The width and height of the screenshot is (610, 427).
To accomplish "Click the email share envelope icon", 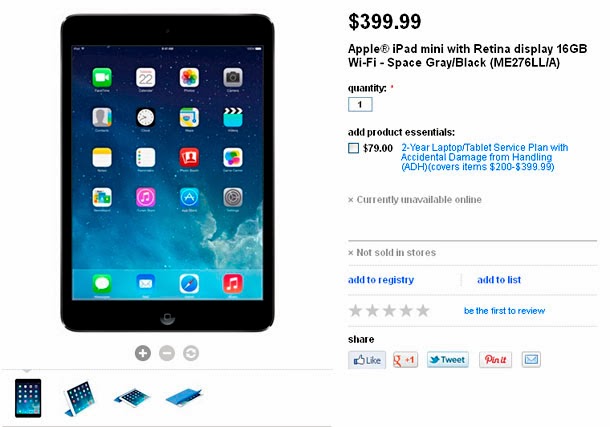I will pos(531,360).
